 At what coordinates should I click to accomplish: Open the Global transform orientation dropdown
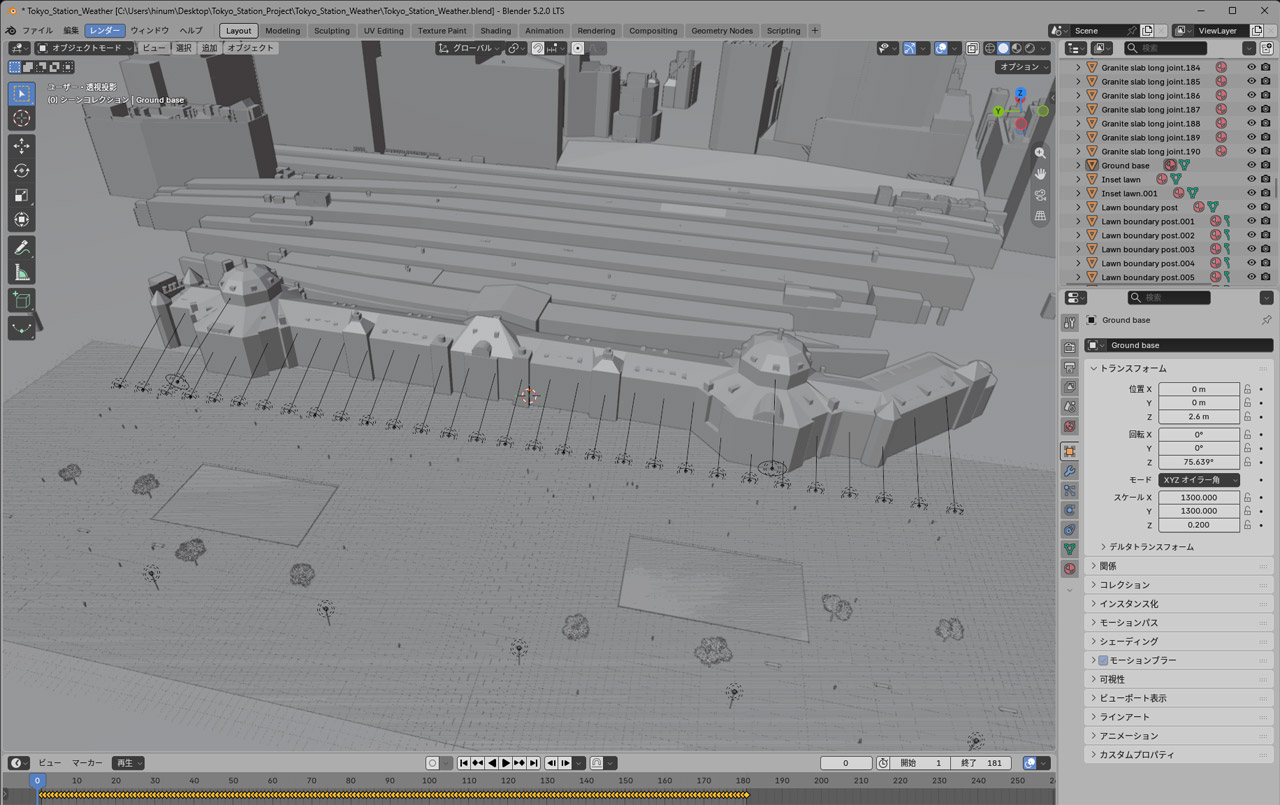tap(469, 48)
